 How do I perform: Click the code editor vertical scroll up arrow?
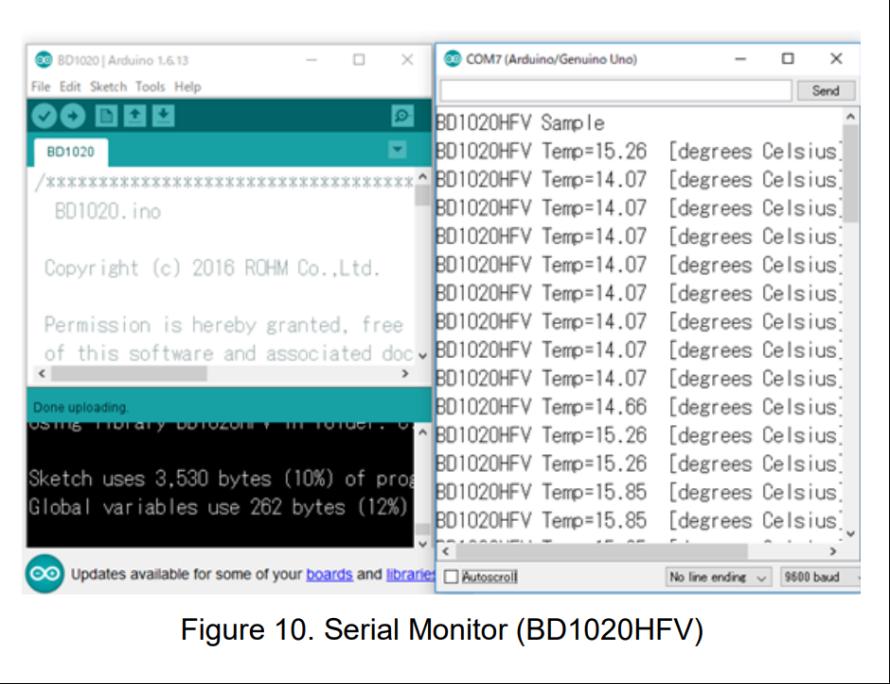click(422, 177)
